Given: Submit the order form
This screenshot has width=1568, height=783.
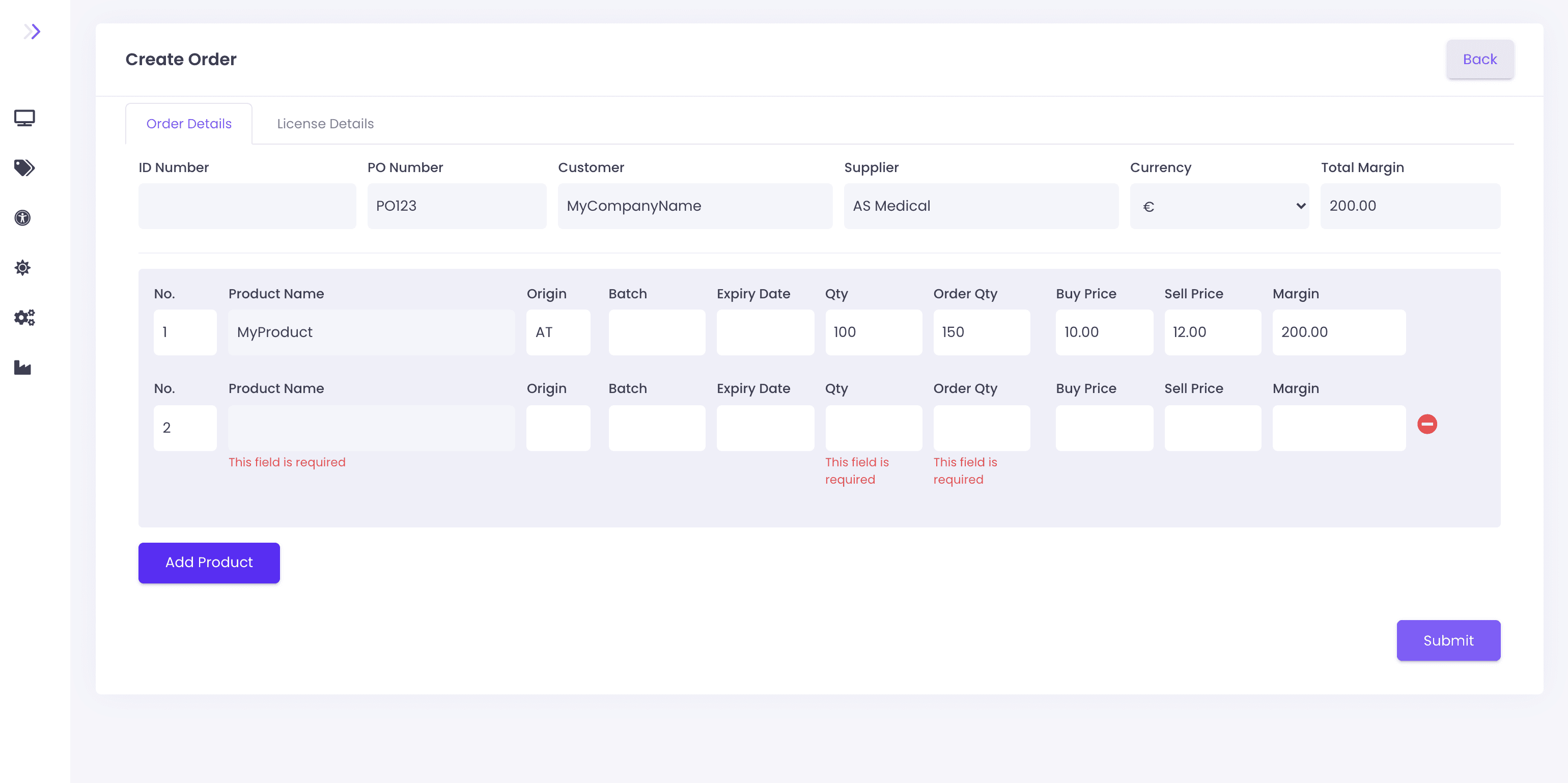Looking at the screenshot, I should click(1447, 640).
